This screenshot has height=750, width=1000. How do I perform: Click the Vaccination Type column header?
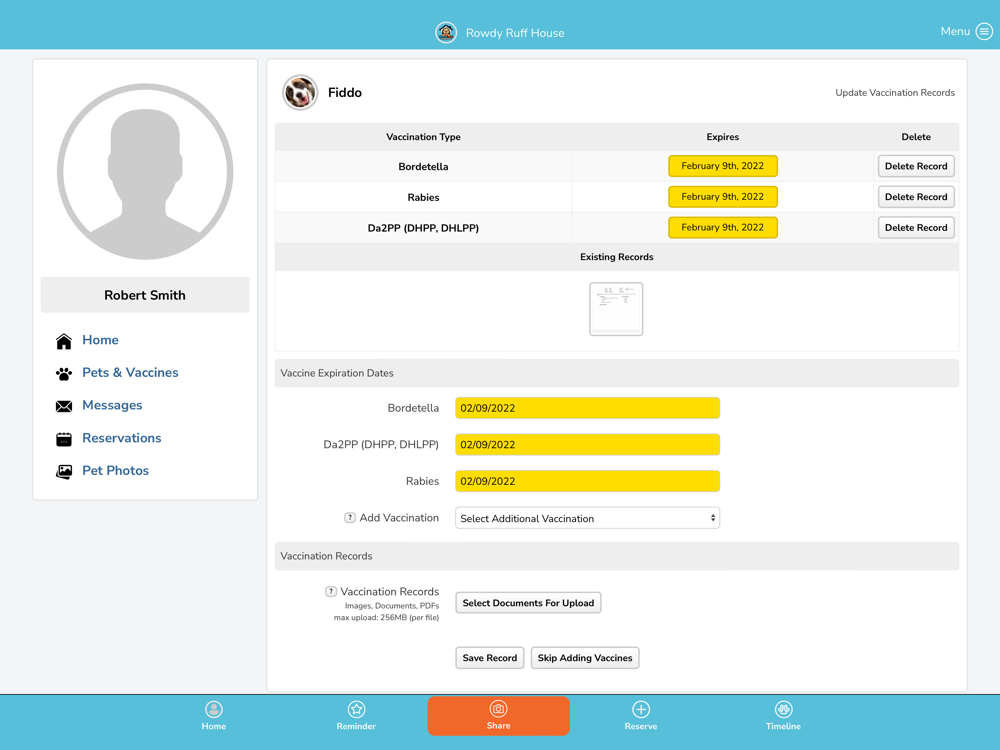click(423, 136)
